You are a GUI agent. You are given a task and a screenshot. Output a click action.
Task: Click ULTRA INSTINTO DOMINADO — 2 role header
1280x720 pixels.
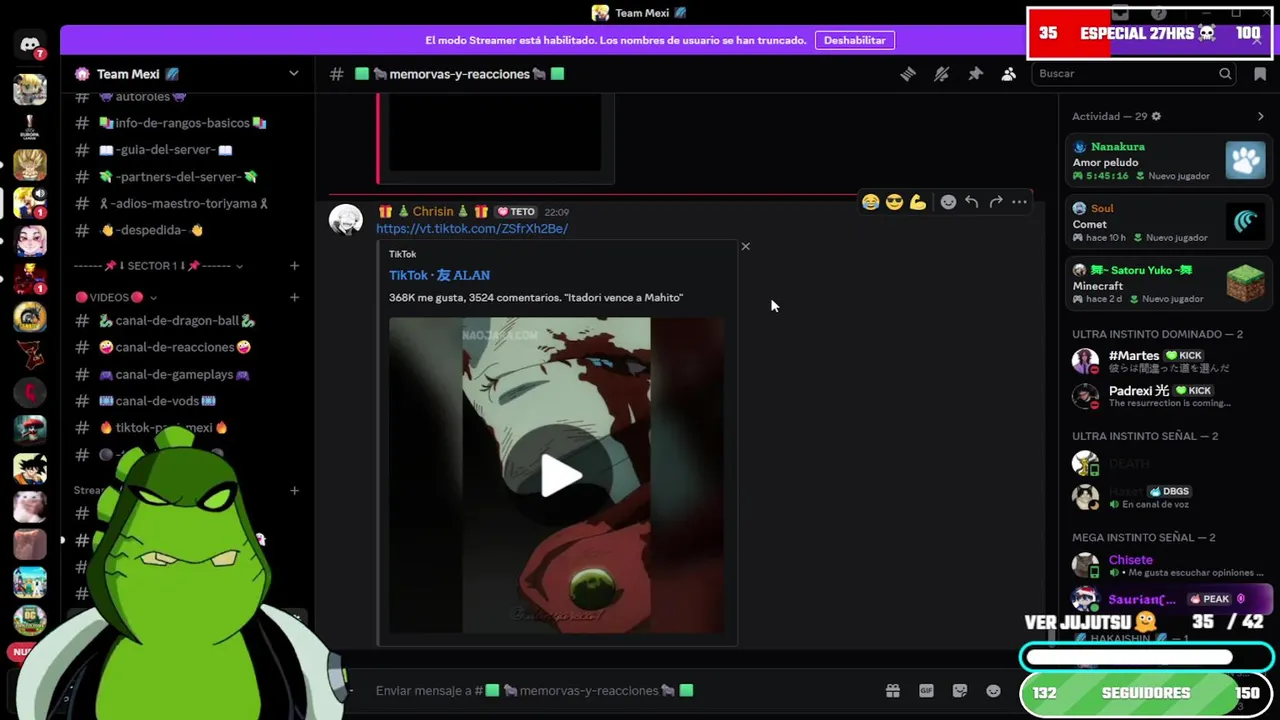tap(1157, 334)
